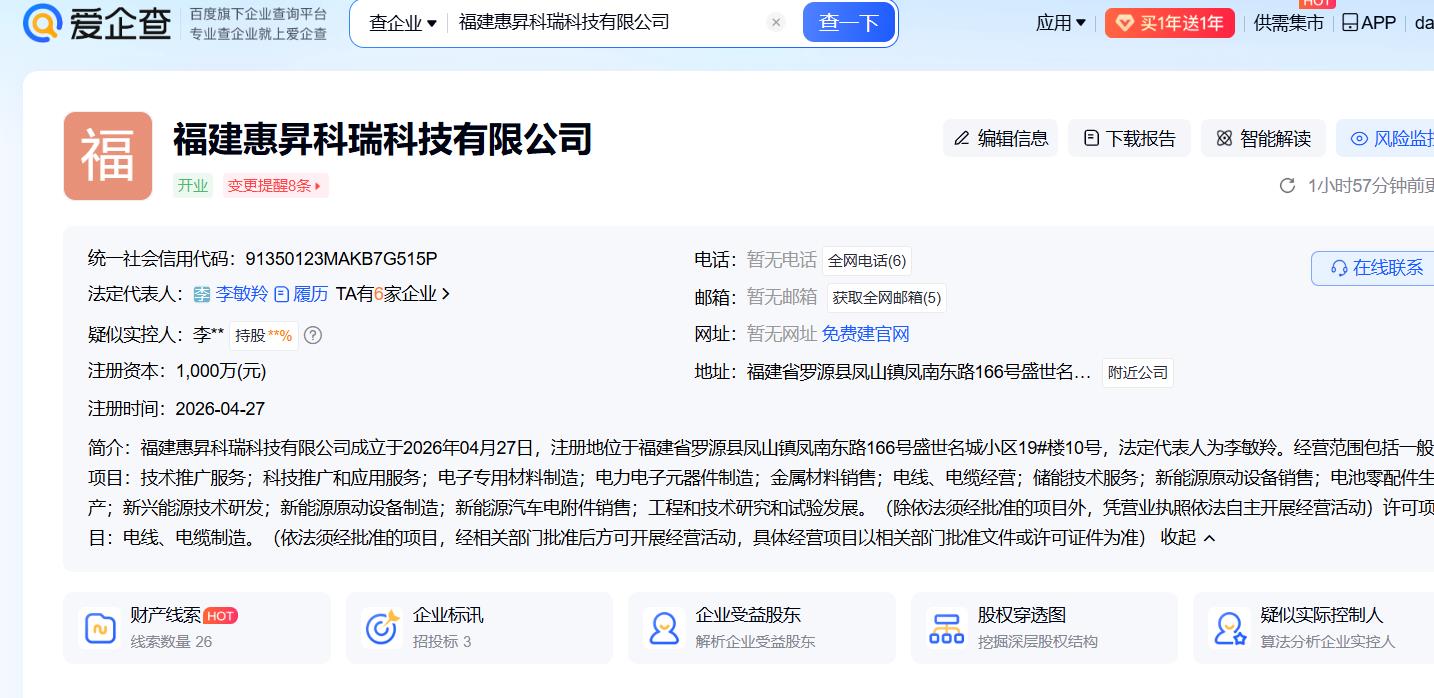
Task: Collapse the 简介 with 收起
Action: tap(1188, 537)
